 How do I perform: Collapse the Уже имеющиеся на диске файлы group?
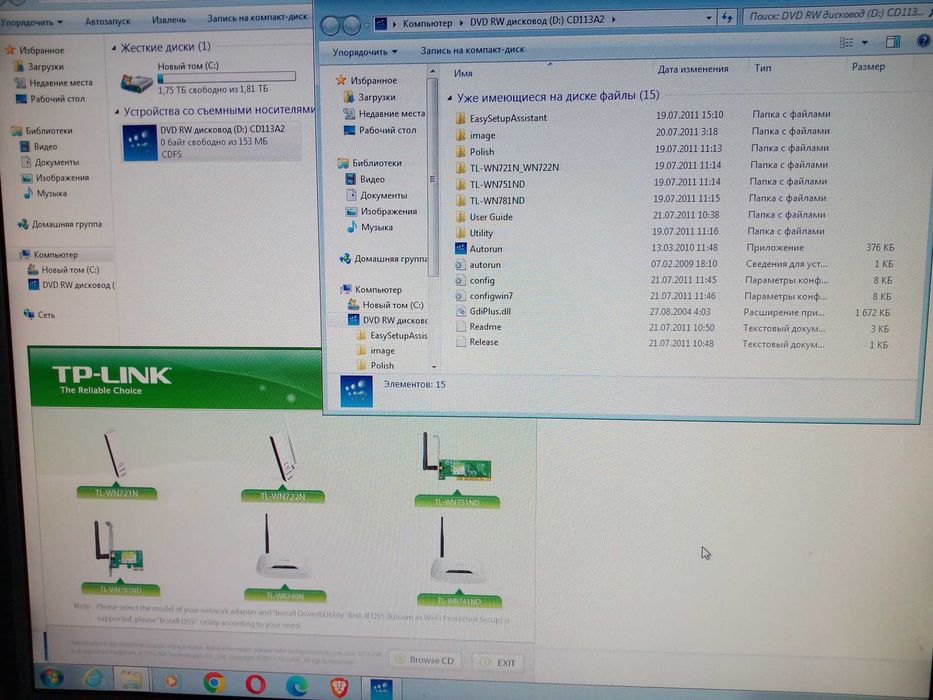click(x=450, y=98)
